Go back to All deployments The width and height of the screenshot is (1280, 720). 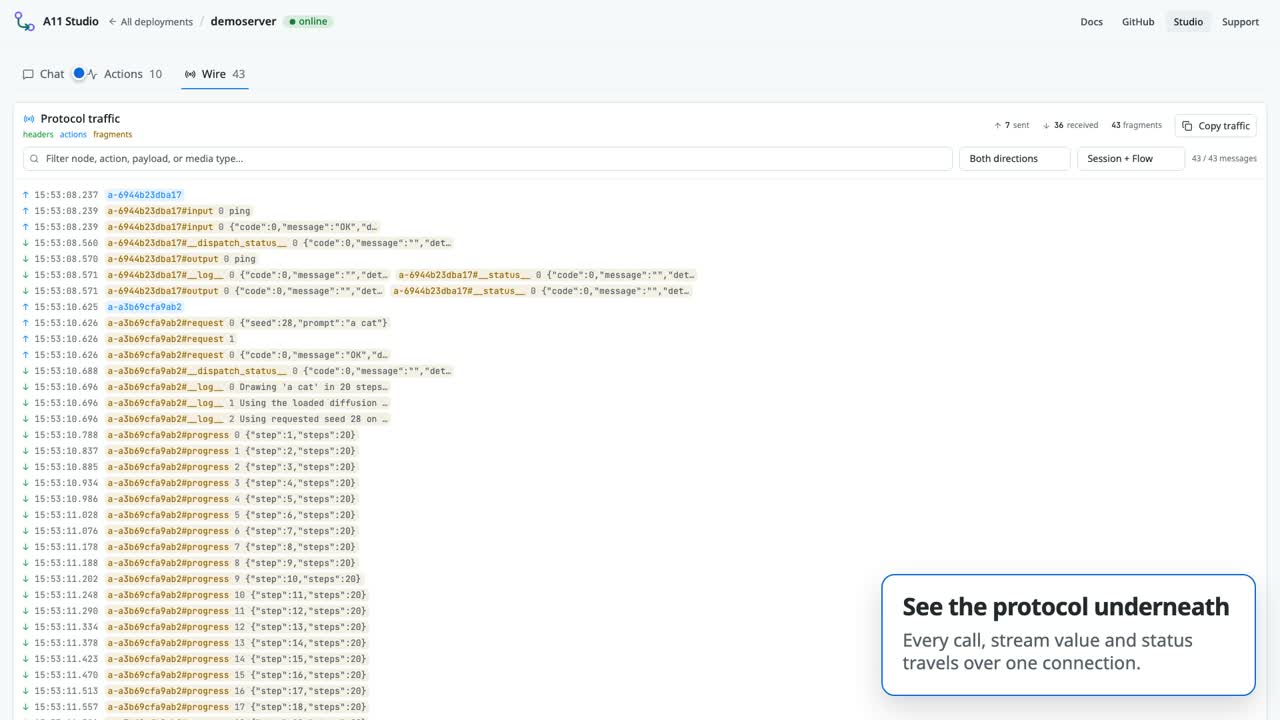(x=151, y=22)
